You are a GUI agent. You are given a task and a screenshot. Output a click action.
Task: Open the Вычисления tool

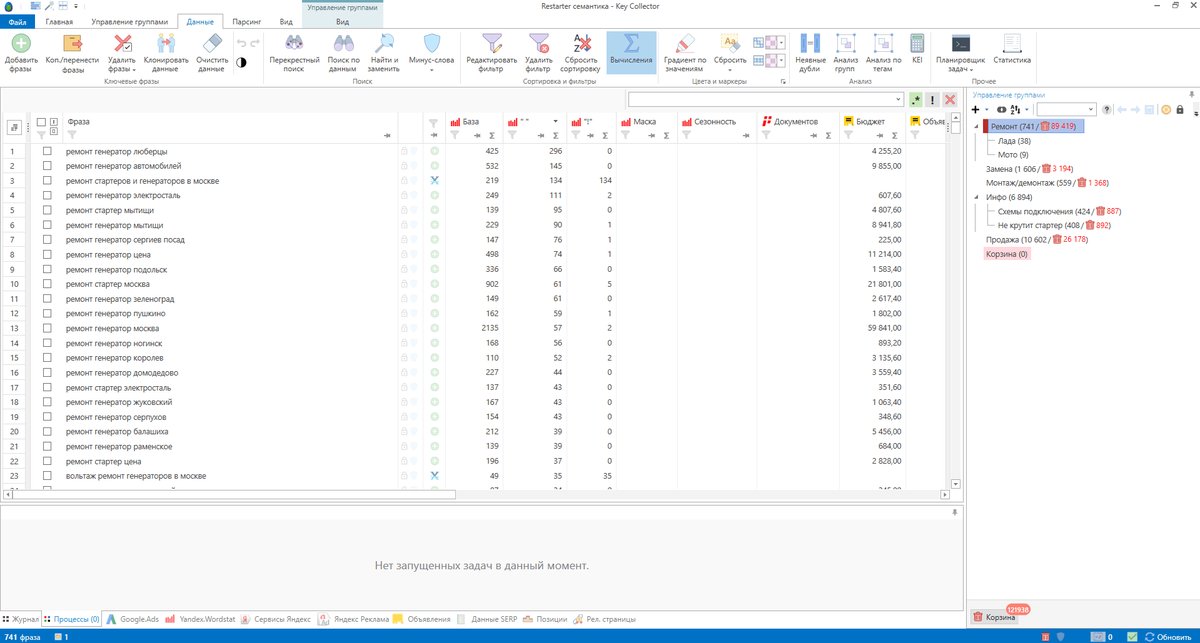click(x=631, y=55)
